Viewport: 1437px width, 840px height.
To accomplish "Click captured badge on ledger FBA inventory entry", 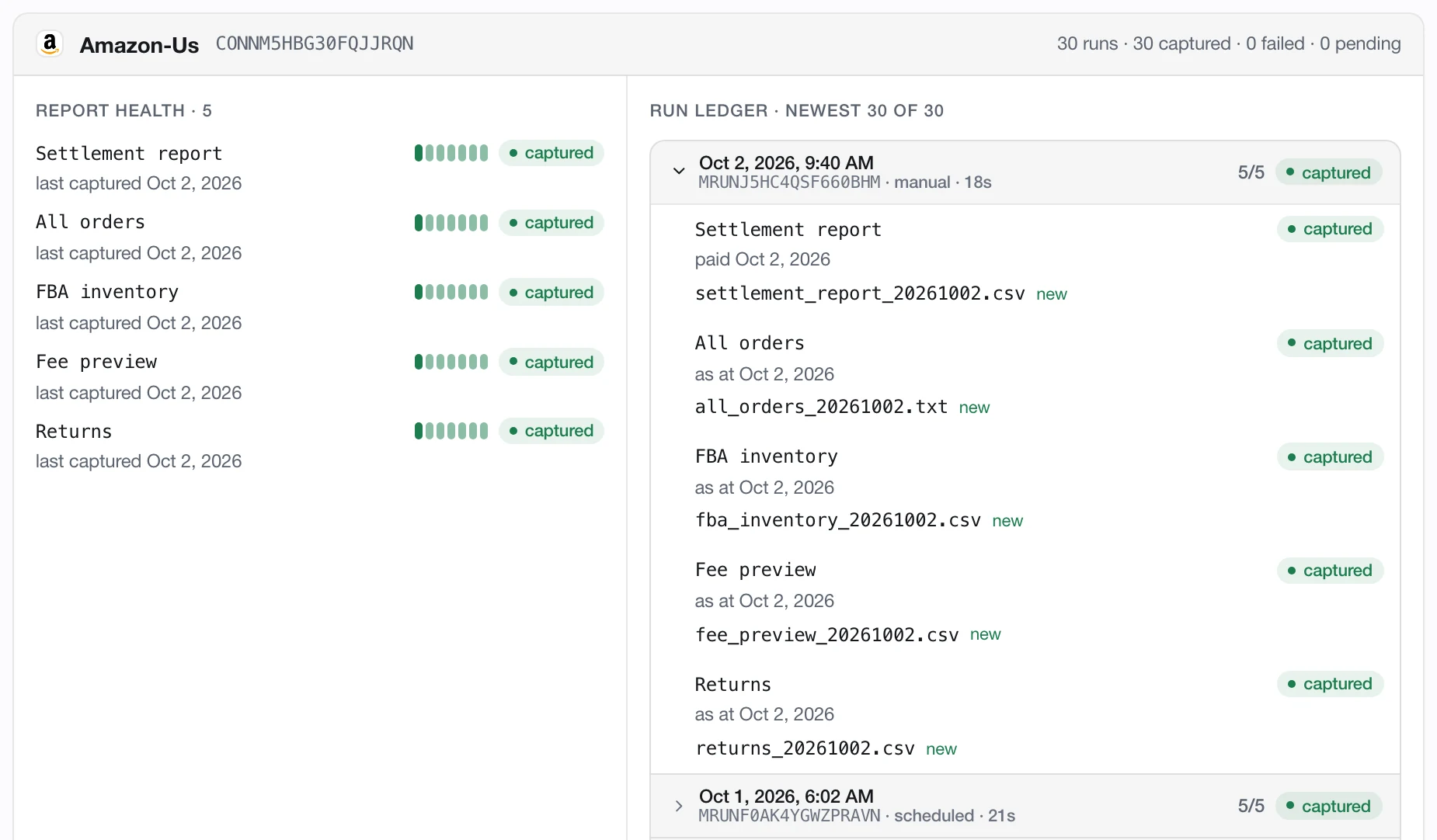I will 1331,457.
